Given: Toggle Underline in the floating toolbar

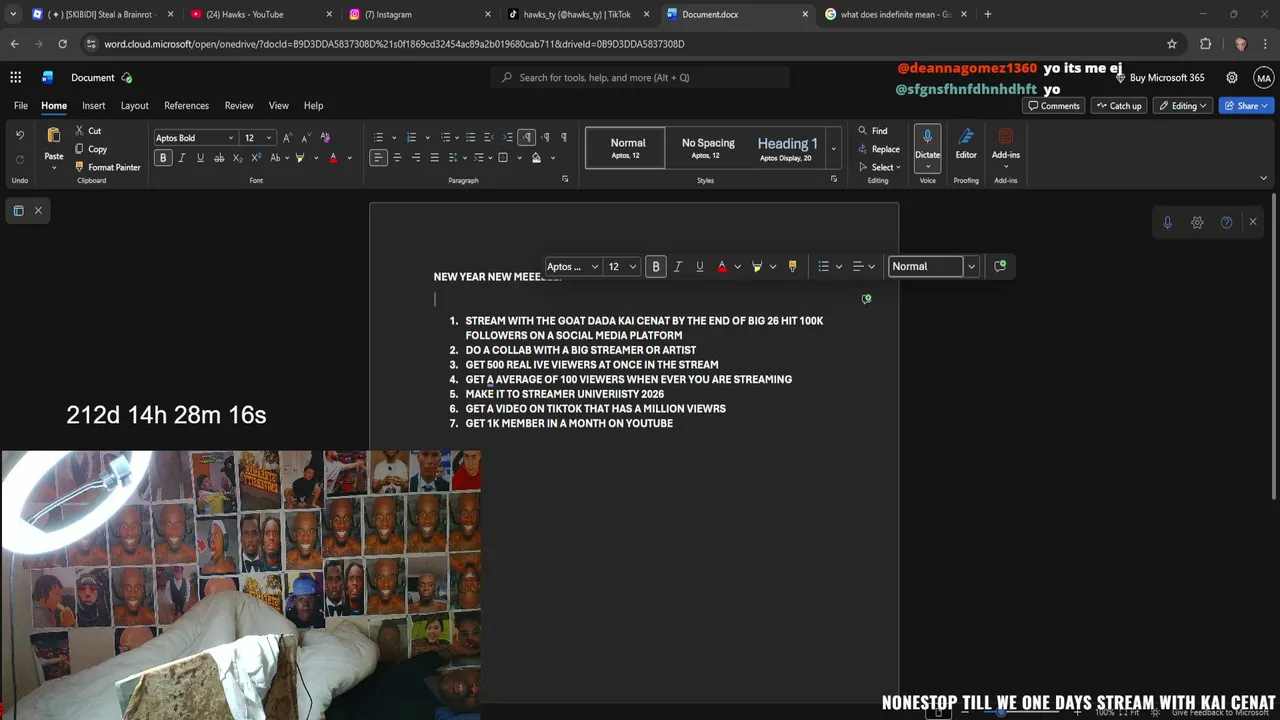Looking at the screenshot, I should point(699,266).
